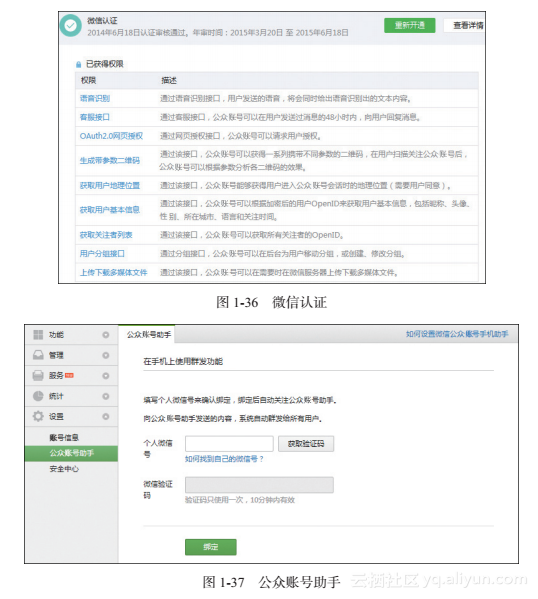This screenshot has height=599, width=538.
Task: Expand the 管理 menu section arrow
Action: tap(106, 355)
